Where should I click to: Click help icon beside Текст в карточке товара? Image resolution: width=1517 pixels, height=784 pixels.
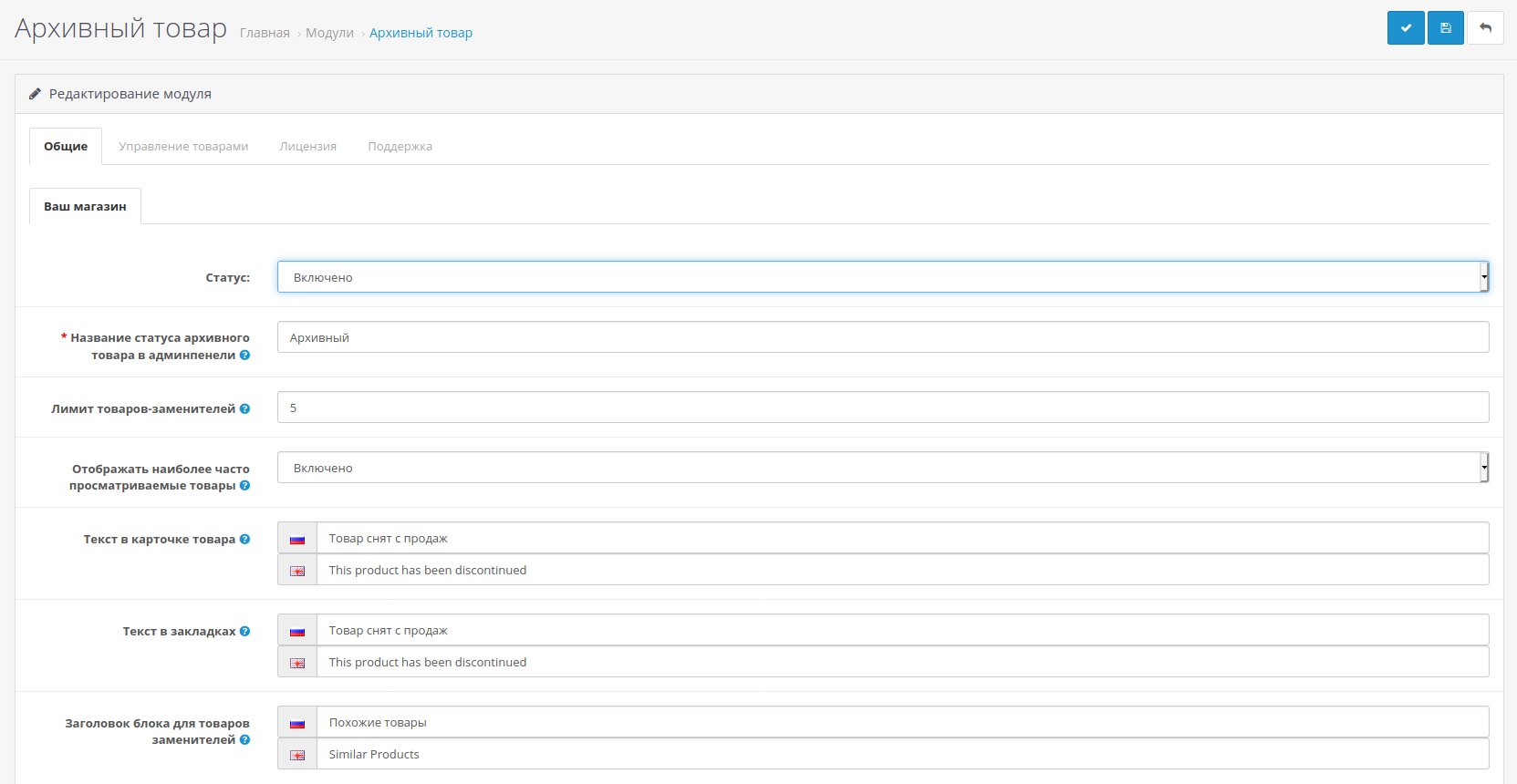click(244, 540)
